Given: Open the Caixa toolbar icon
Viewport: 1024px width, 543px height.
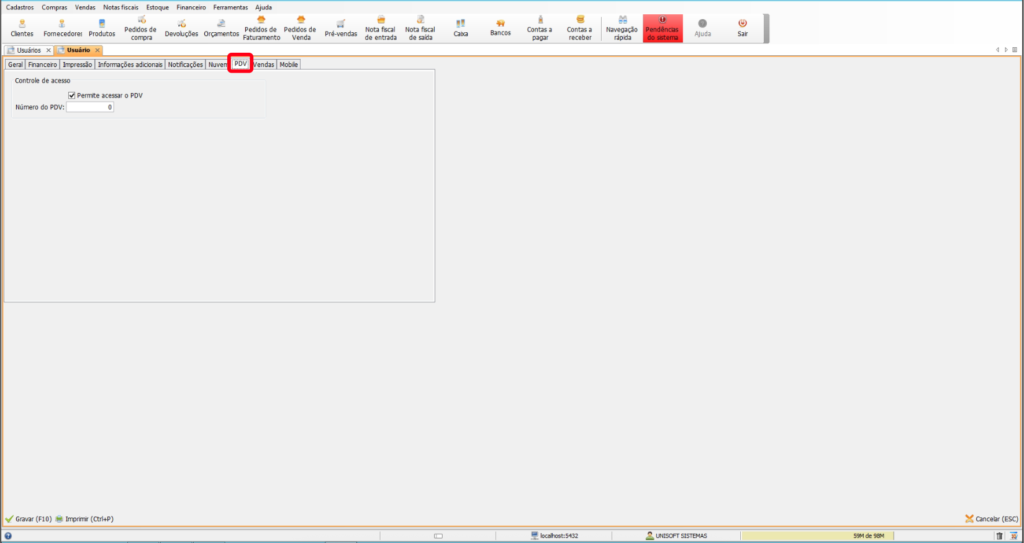Looking at the screenshot, I should pos(460,27).
